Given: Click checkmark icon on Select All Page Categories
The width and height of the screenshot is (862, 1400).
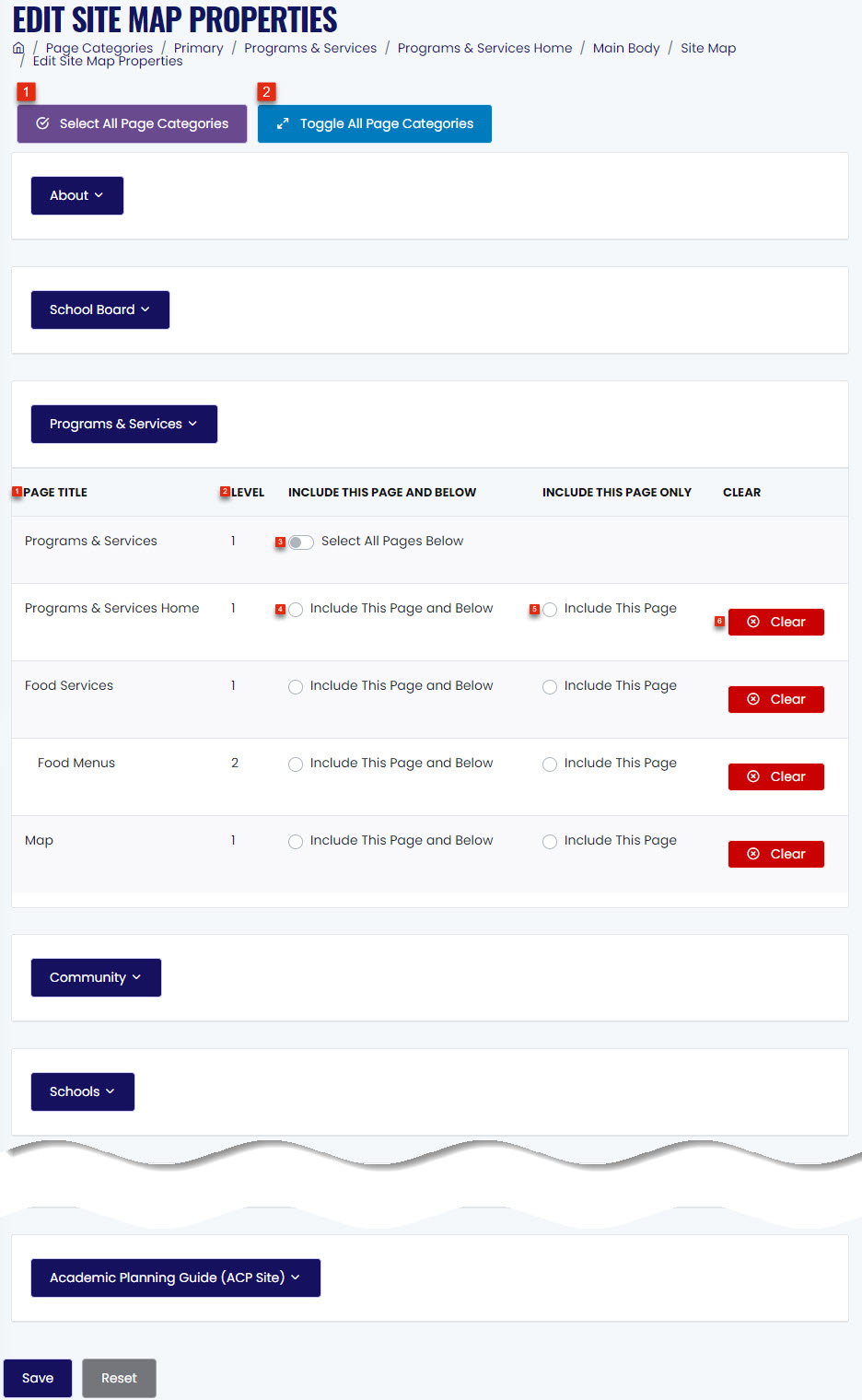Looking at the screenshot, I should coord(42,123).
